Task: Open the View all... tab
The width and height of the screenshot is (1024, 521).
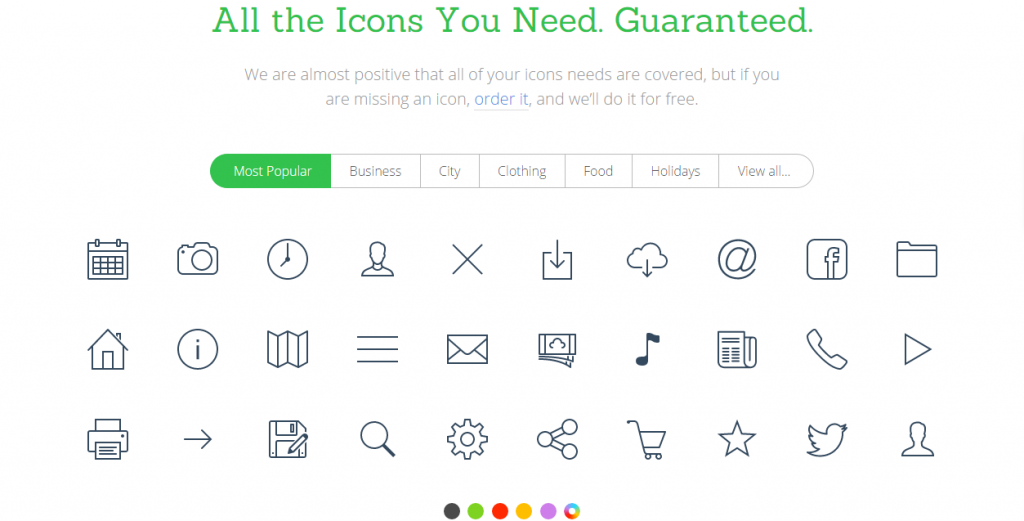Action: tap(765, 171)
